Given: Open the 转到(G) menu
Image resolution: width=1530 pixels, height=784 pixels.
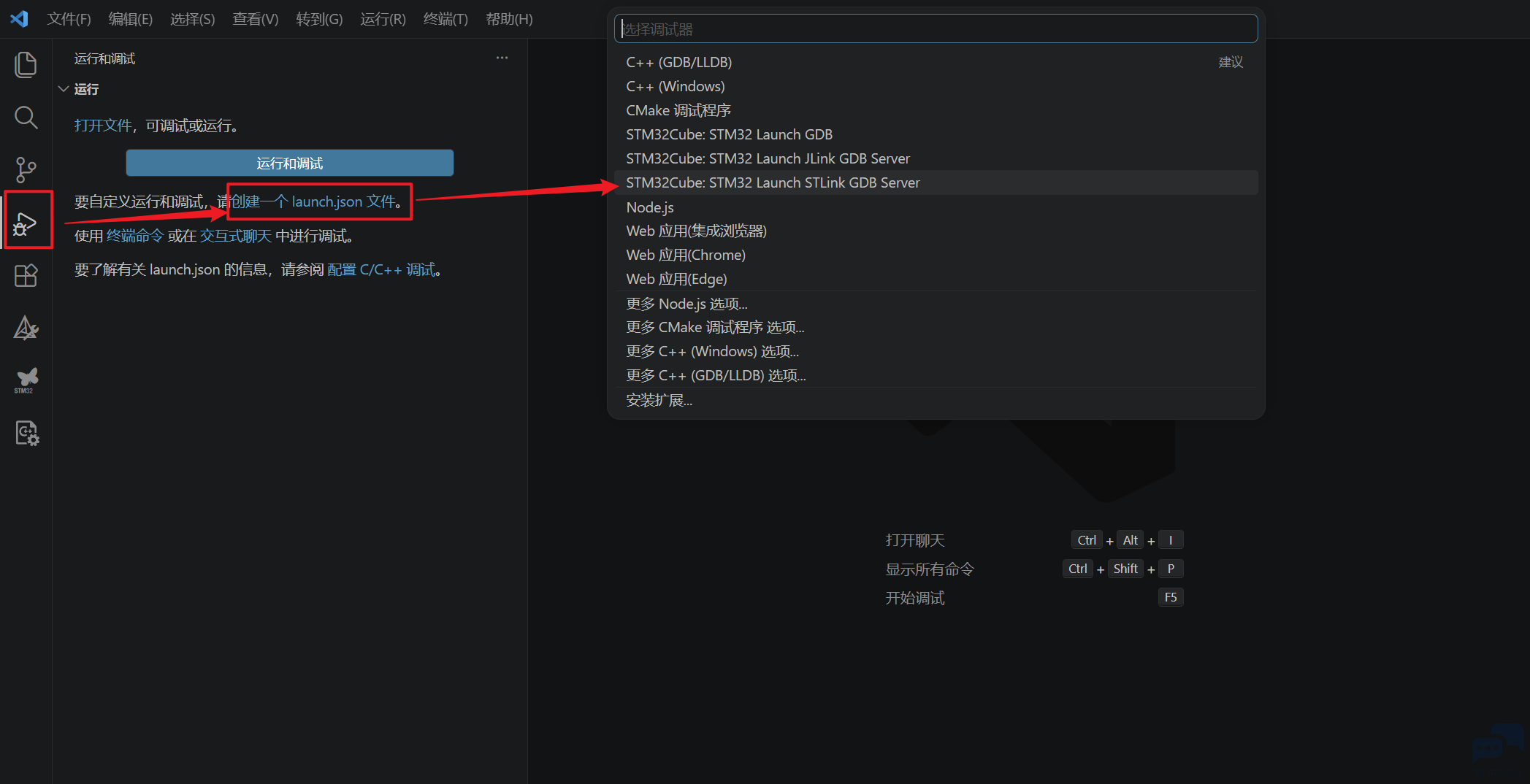Looking at the screenshot, I should [x=319, y=19].
